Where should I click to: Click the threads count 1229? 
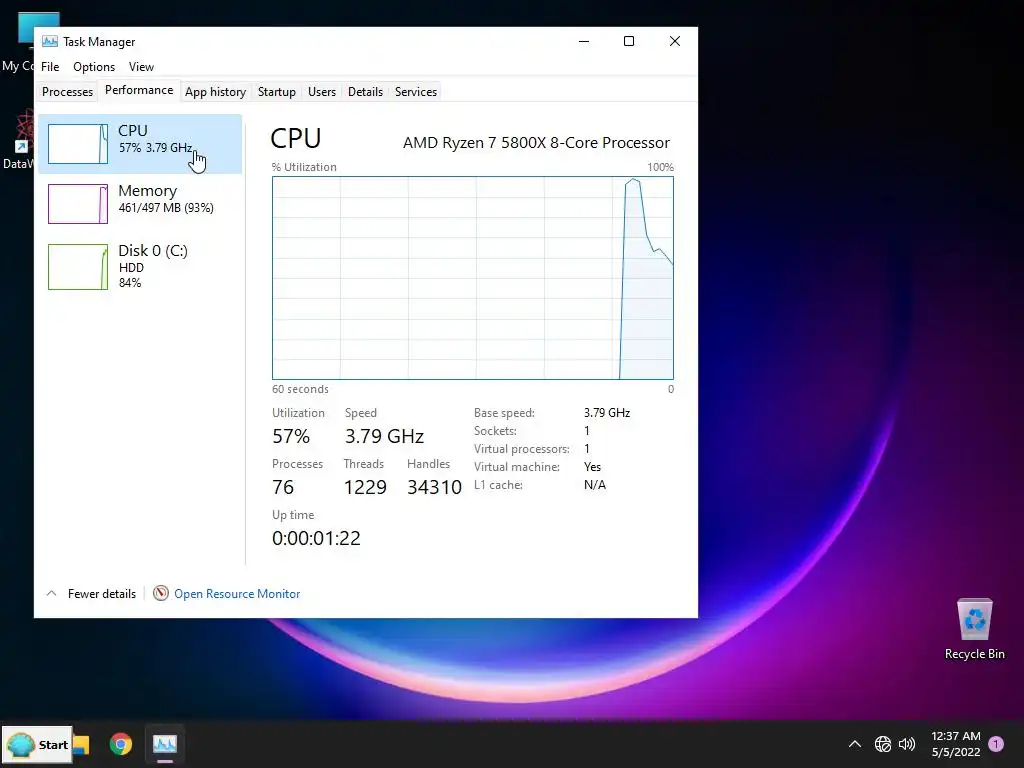(x=365, y=487)
